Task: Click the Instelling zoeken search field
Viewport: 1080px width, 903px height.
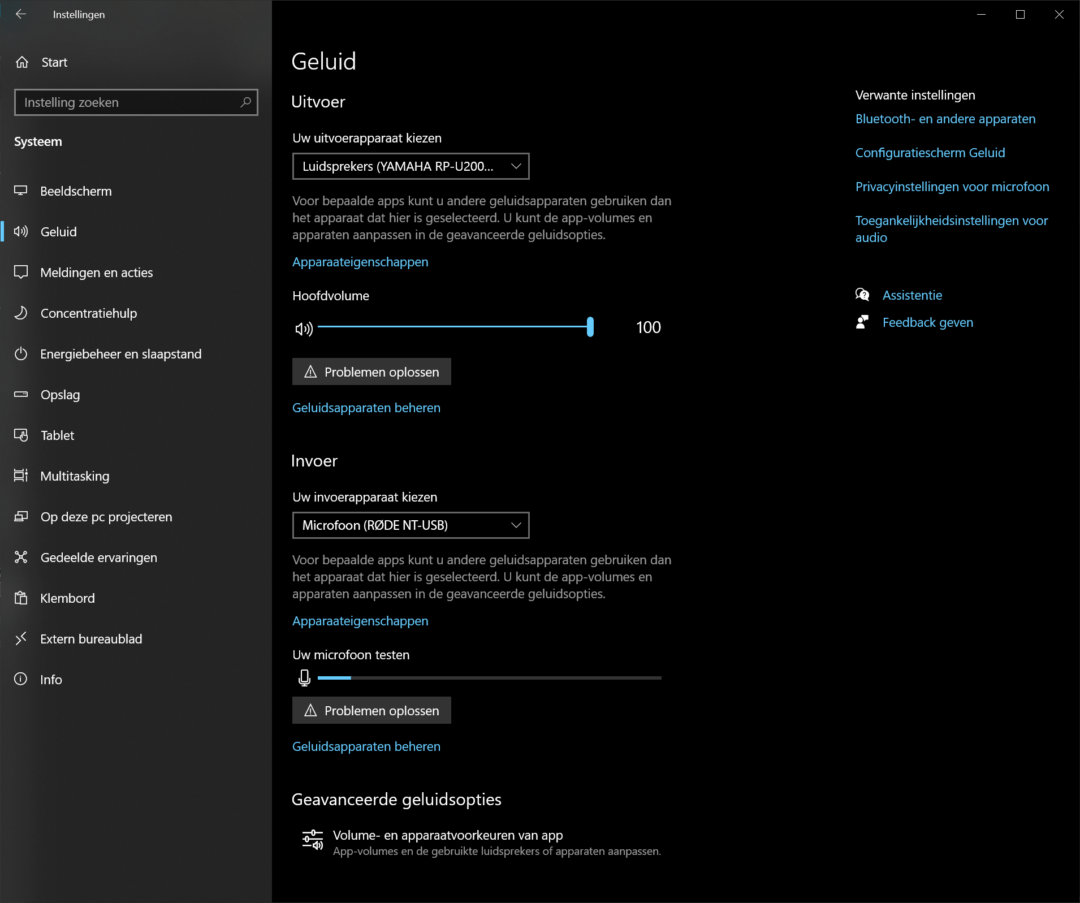Action: 125,102
